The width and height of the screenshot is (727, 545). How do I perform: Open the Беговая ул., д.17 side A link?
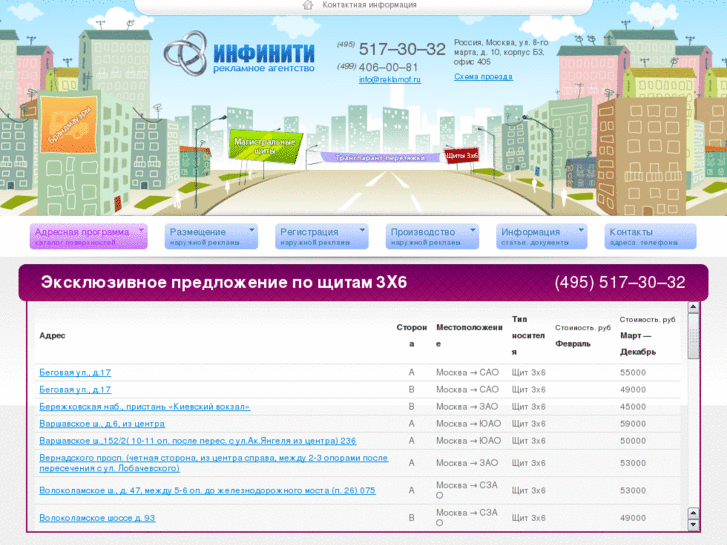75,372
